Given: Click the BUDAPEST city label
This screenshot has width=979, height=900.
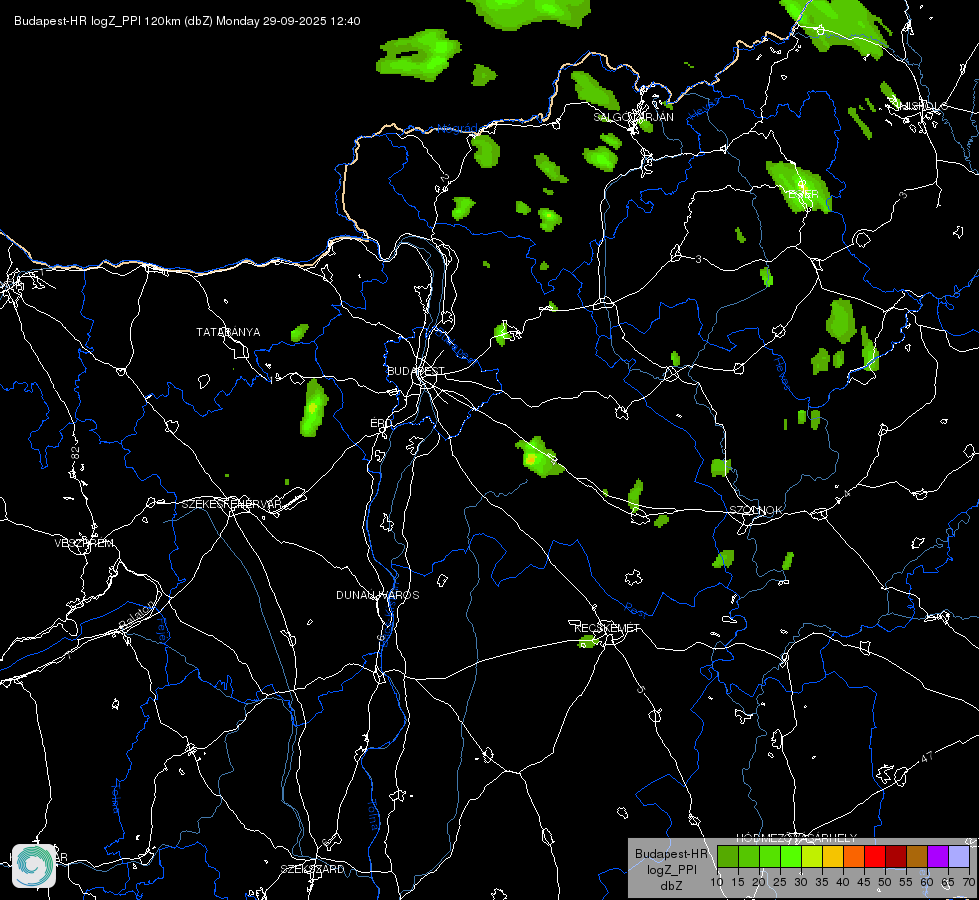Looking at the screenshot, I should tap(416, 371).
